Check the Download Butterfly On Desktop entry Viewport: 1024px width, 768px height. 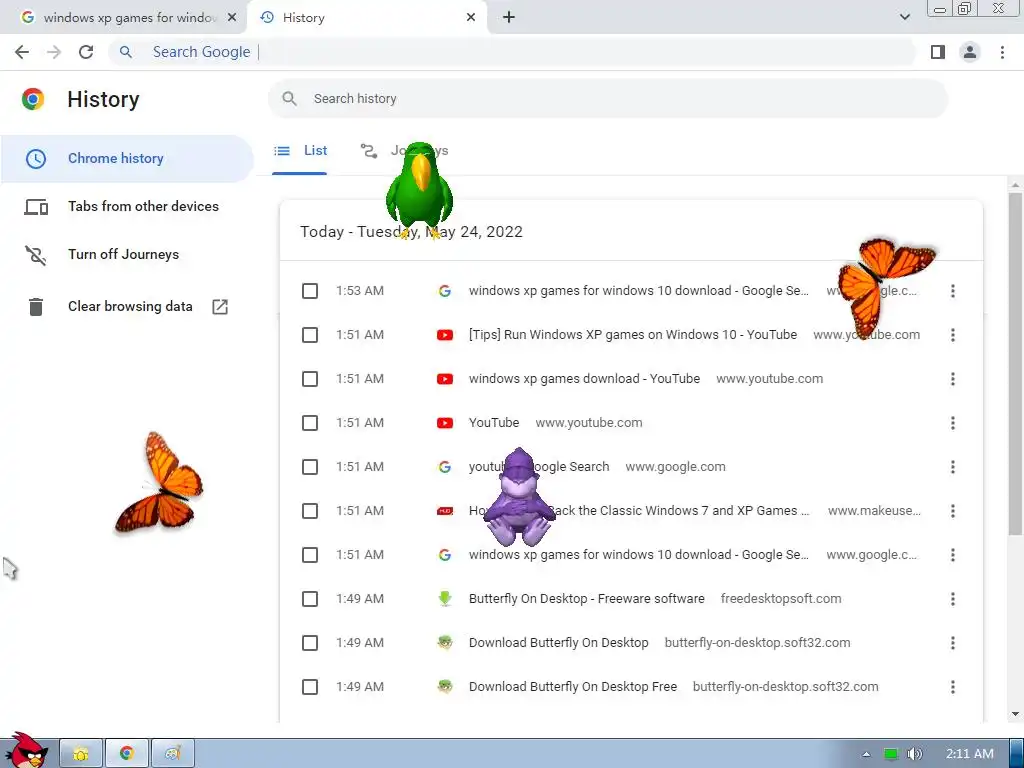pyautogui.click(x=310, y=643)
